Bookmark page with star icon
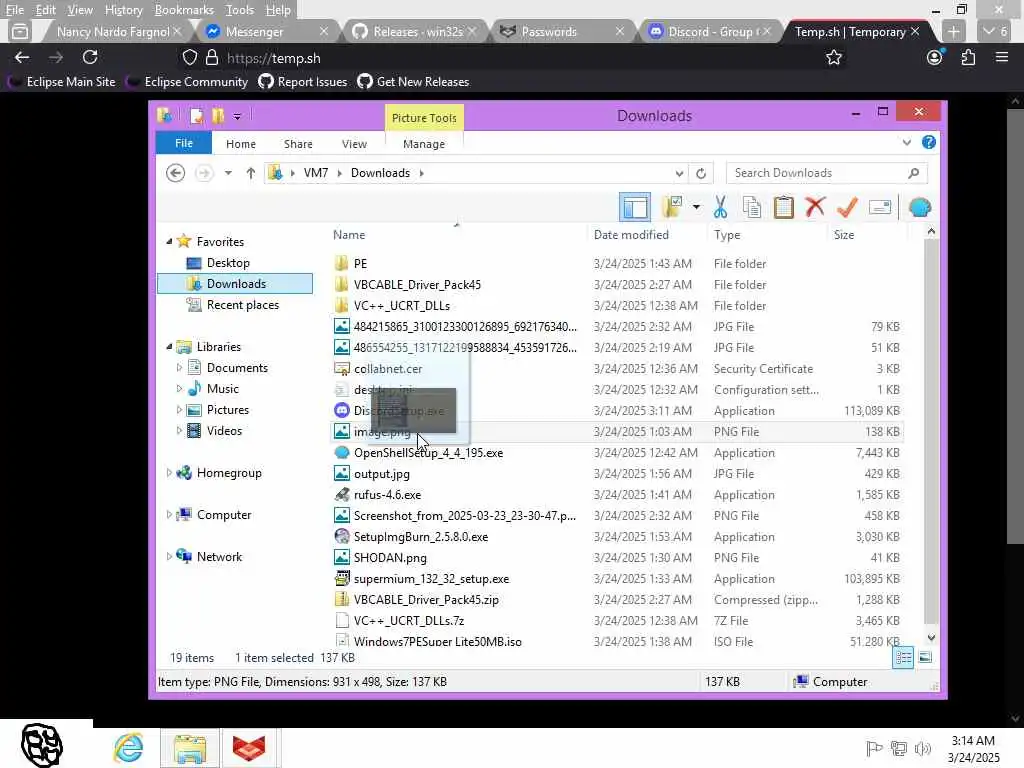 [834, 57]
